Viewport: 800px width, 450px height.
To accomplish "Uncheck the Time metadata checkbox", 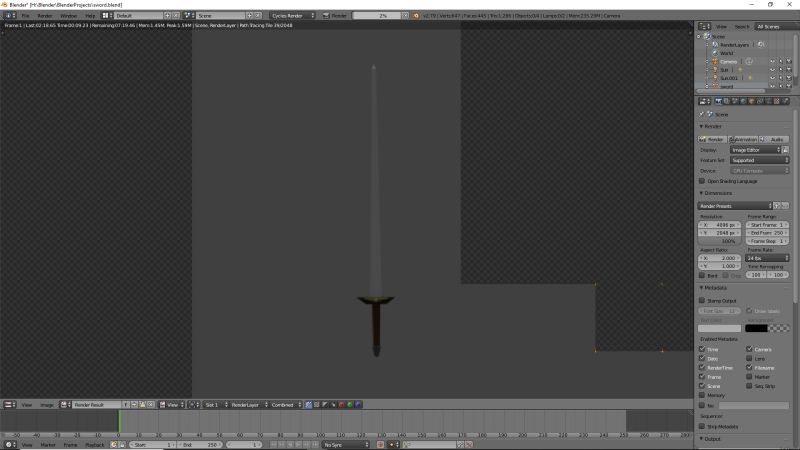I will [702, 349].
